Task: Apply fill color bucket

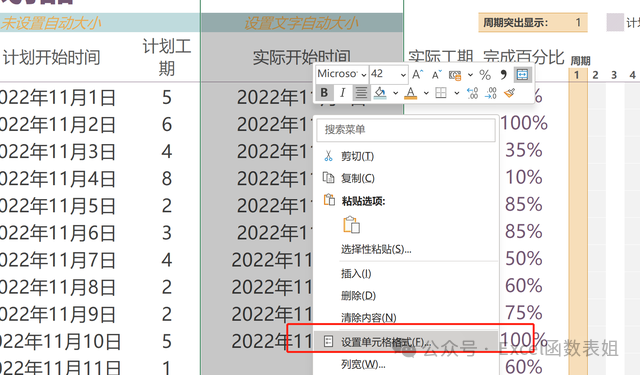Action: tap(380, 93)
